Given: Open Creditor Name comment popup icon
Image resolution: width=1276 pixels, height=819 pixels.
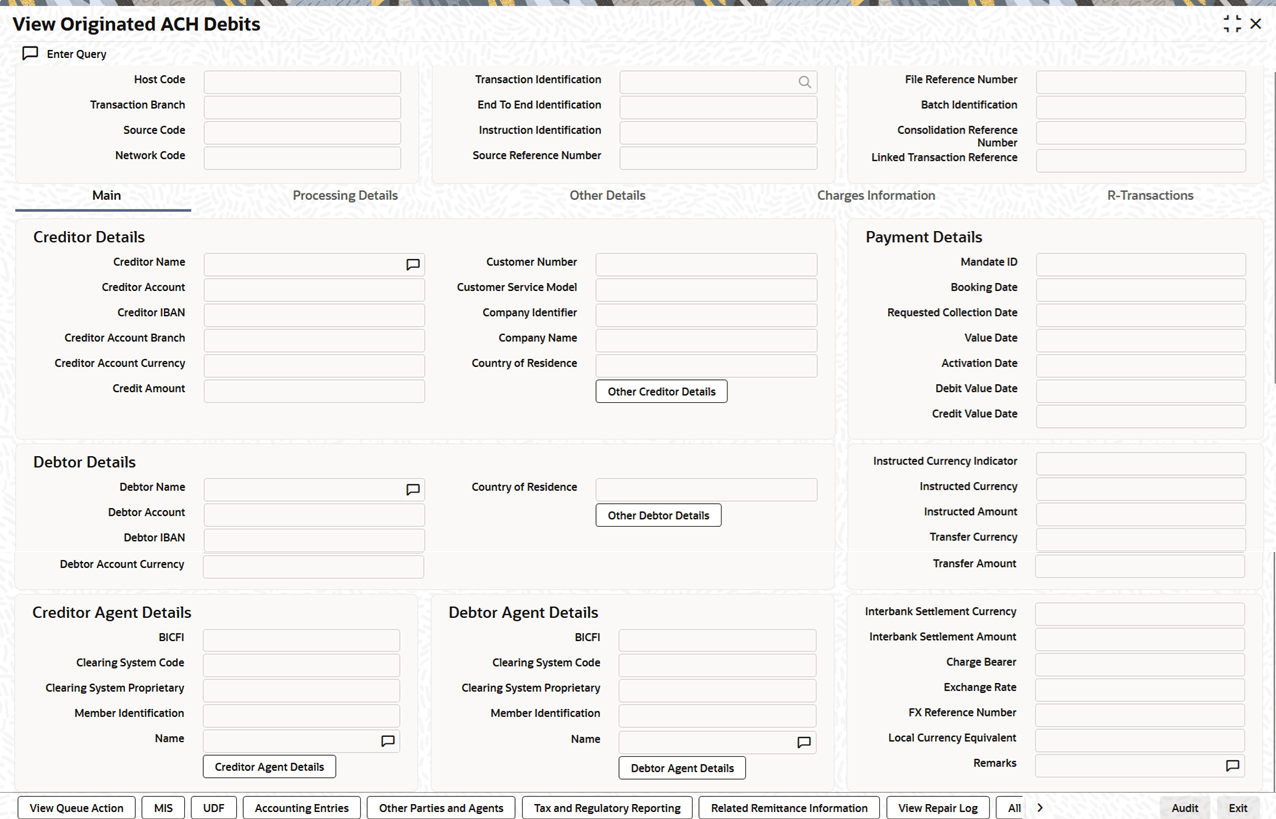Looking at the screenshot, I should click(x=413, y=265).
